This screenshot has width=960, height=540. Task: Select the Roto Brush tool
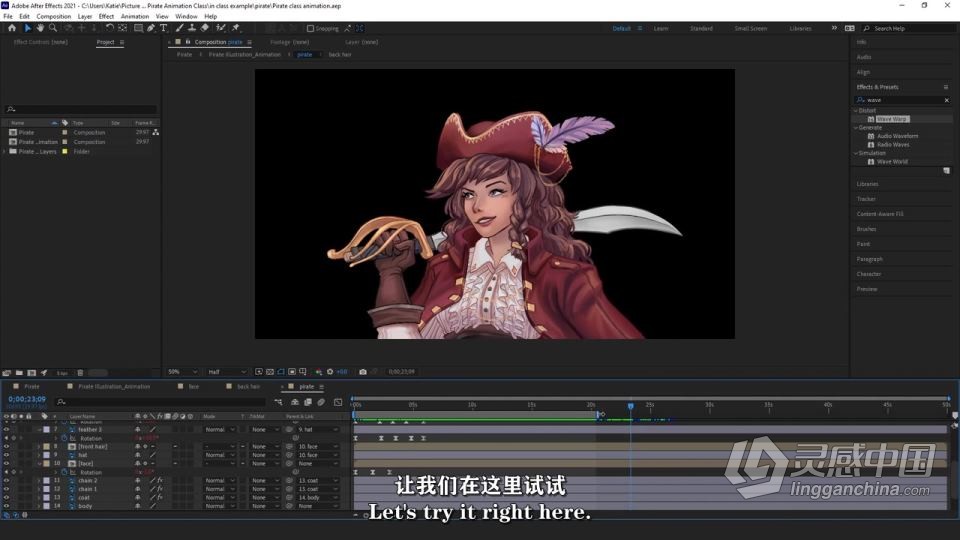220,28
